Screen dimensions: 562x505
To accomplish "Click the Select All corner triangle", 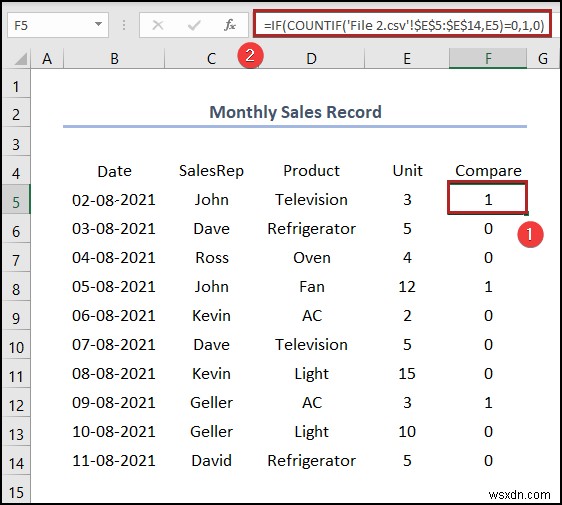I will [x=20, y=59].
